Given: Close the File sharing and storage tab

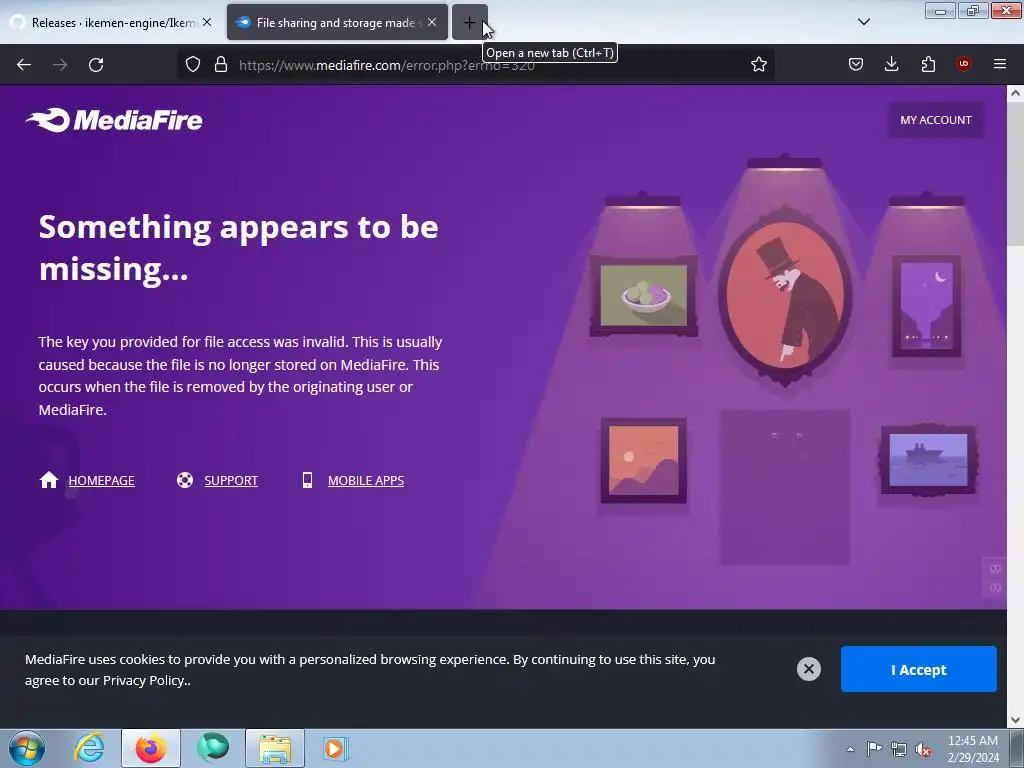Looking at the screenshot, I should (432, 22).
